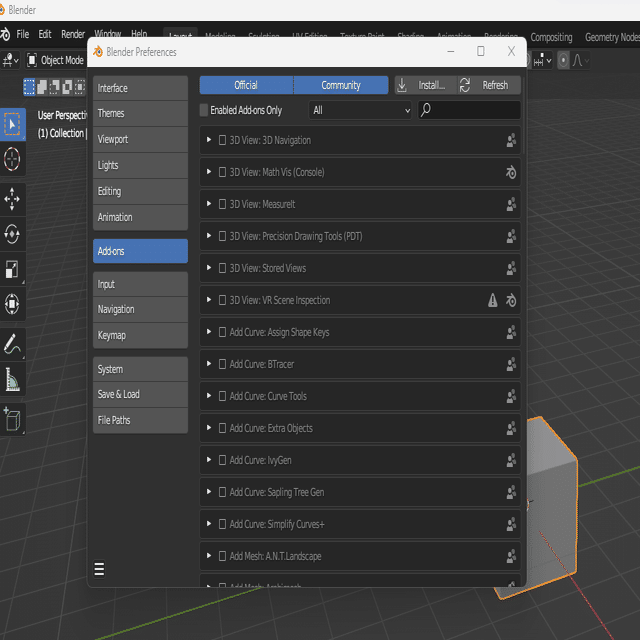Expand Add Curve: Simplify Curves+ details

pos(209,524)
